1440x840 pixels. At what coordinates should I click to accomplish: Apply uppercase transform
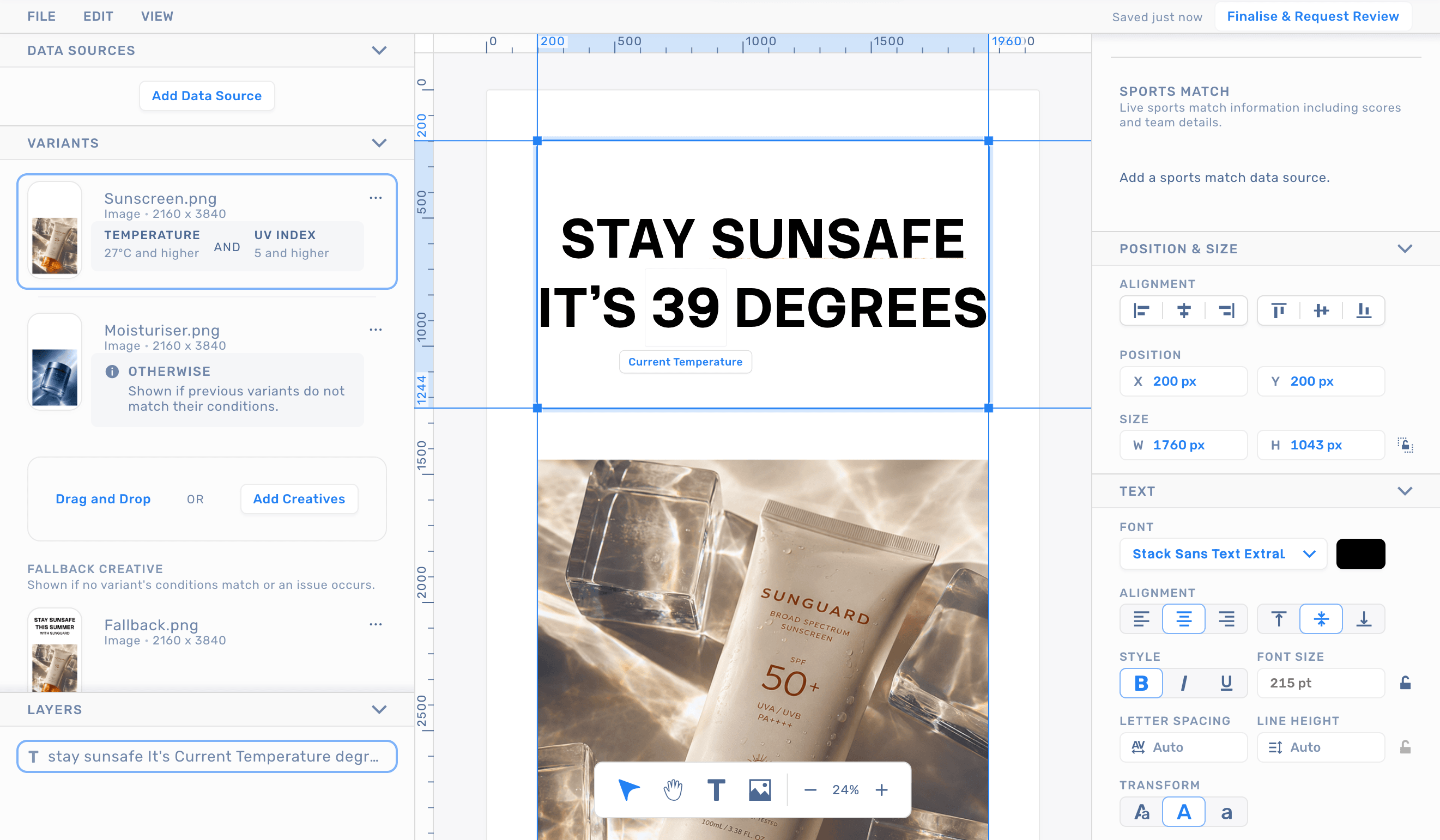click(x=1184, y=812)
